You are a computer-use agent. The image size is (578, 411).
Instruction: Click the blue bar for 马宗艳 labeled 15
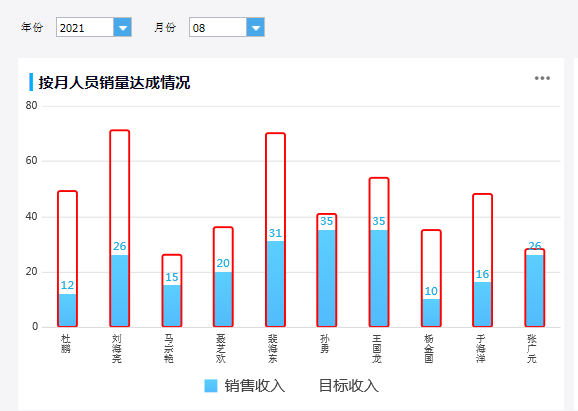pos(172,306)
